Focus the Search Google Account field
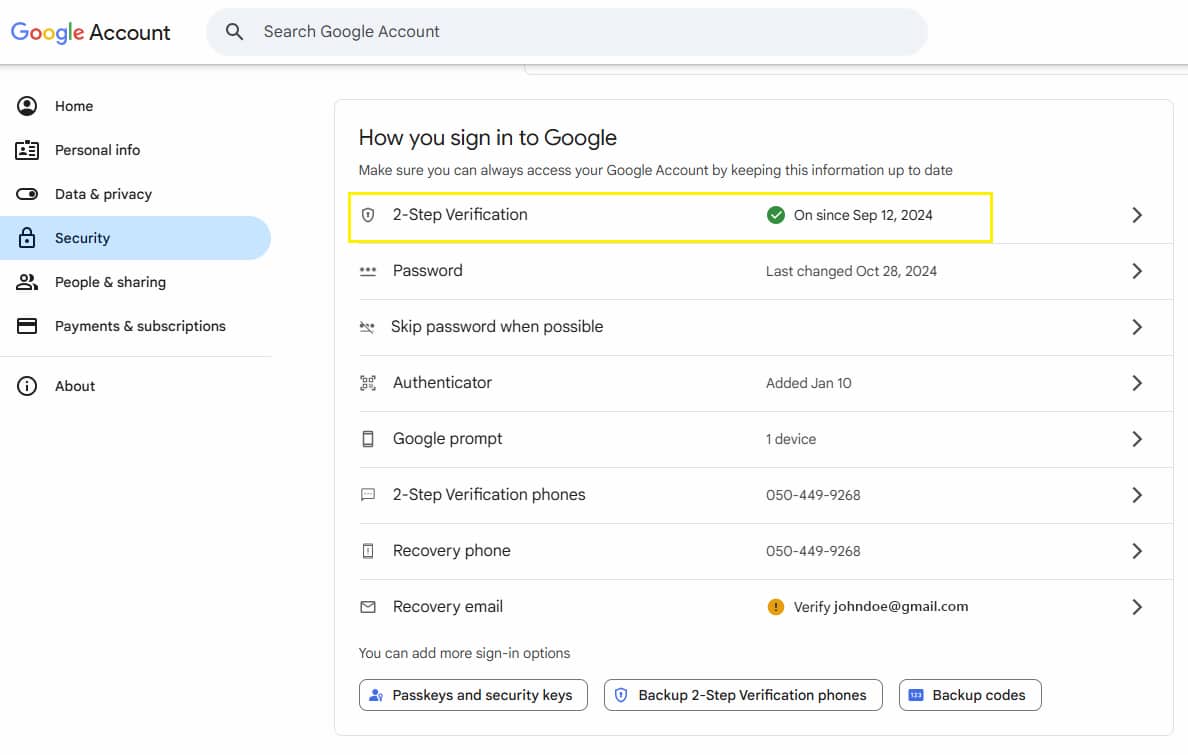1188x755 pixels. 567,32
